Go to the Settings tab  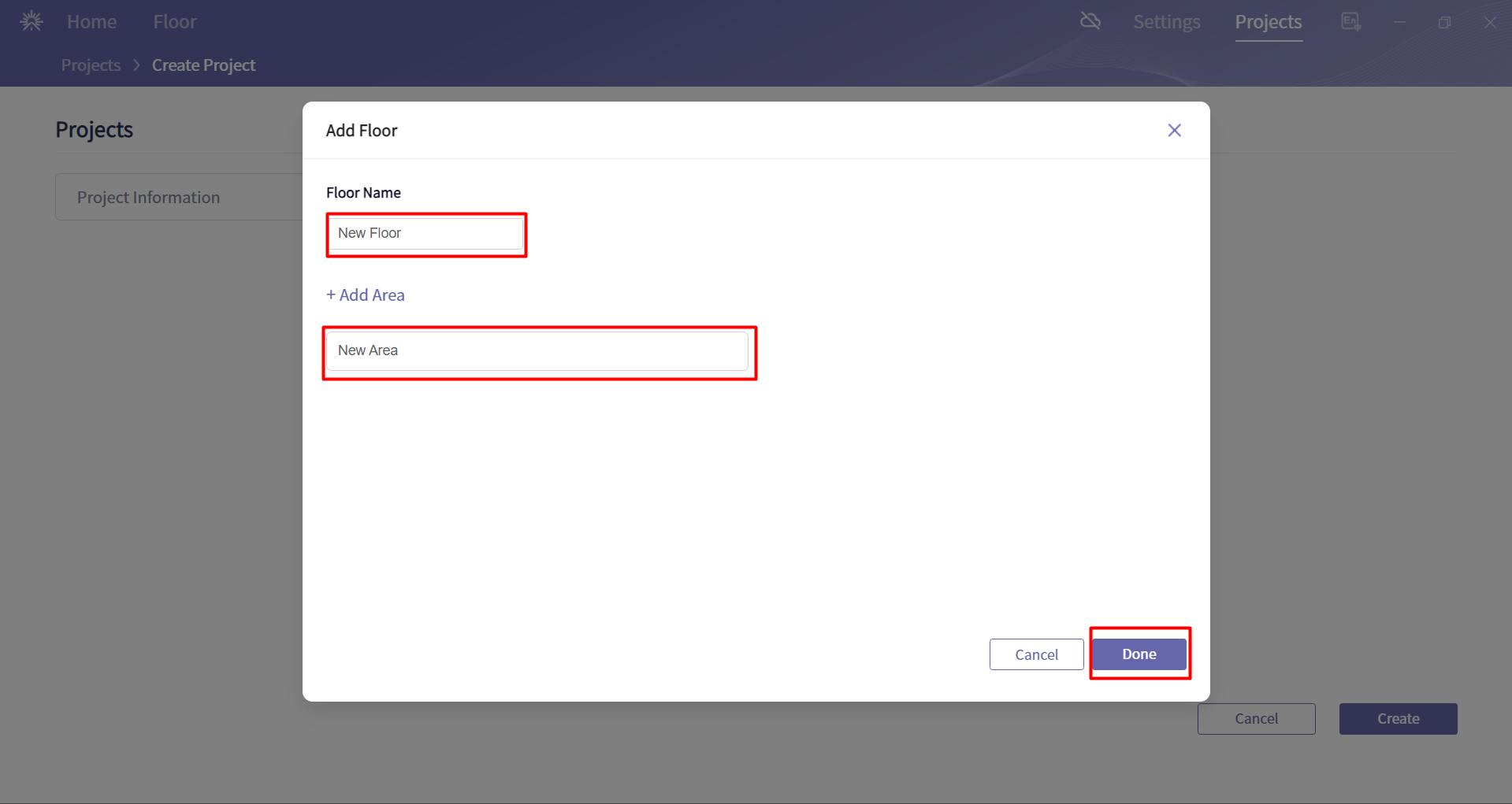pyautogui.click(x=1166, y=22)
